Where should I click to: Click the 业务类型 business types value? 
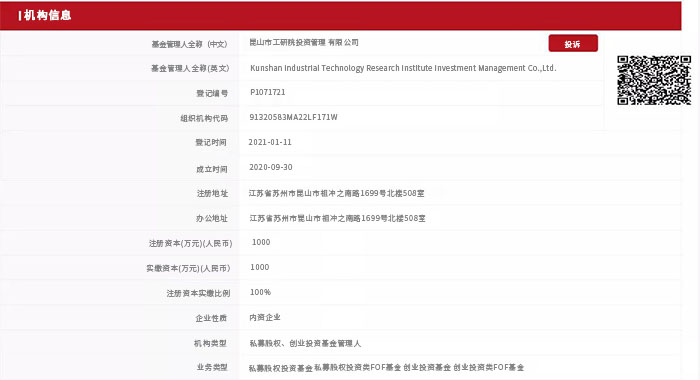pyautogui.click(x=386, y=367)
